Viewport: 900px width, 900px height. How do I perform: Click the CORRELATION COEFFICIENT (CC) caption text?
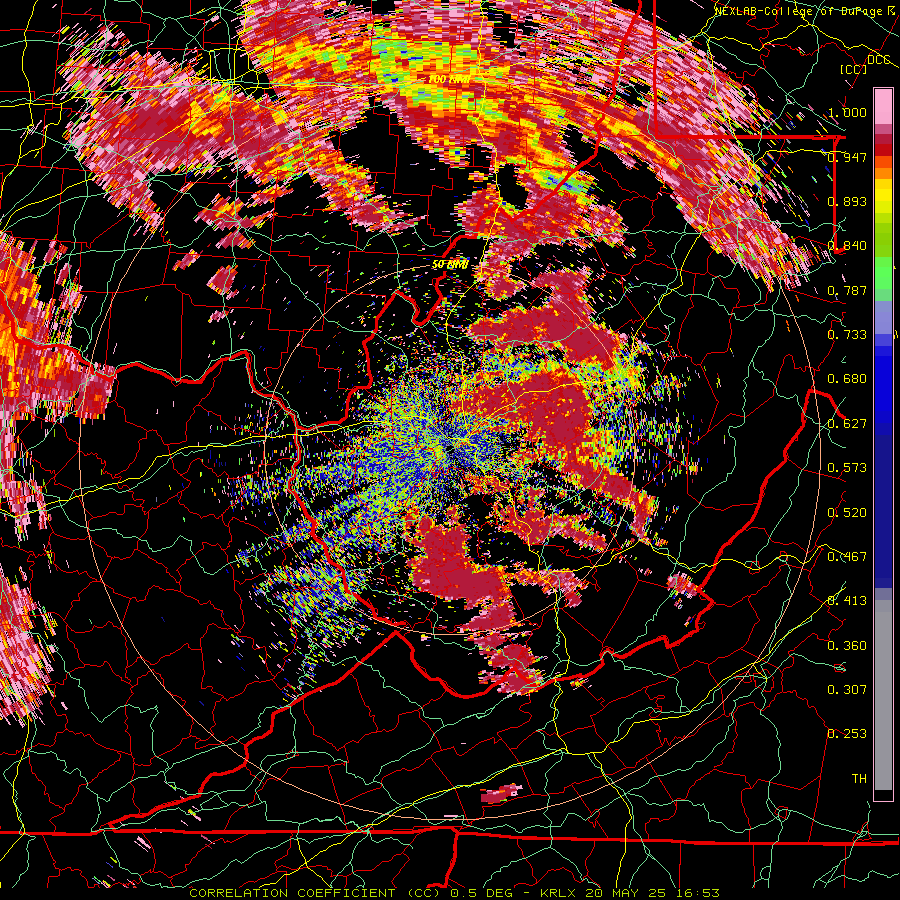[x=317, y=893]
